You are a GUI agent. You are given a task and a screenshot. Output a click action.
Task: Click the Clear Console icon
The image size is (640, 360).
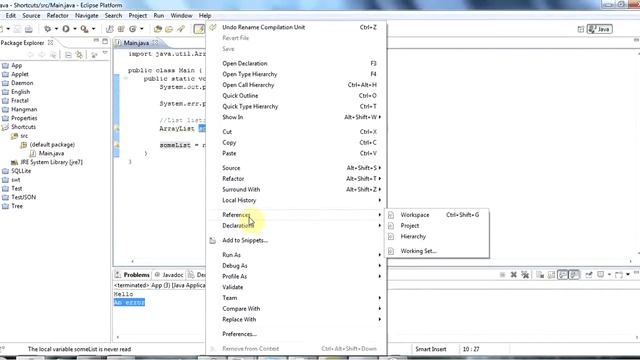[x=540, y=275]
